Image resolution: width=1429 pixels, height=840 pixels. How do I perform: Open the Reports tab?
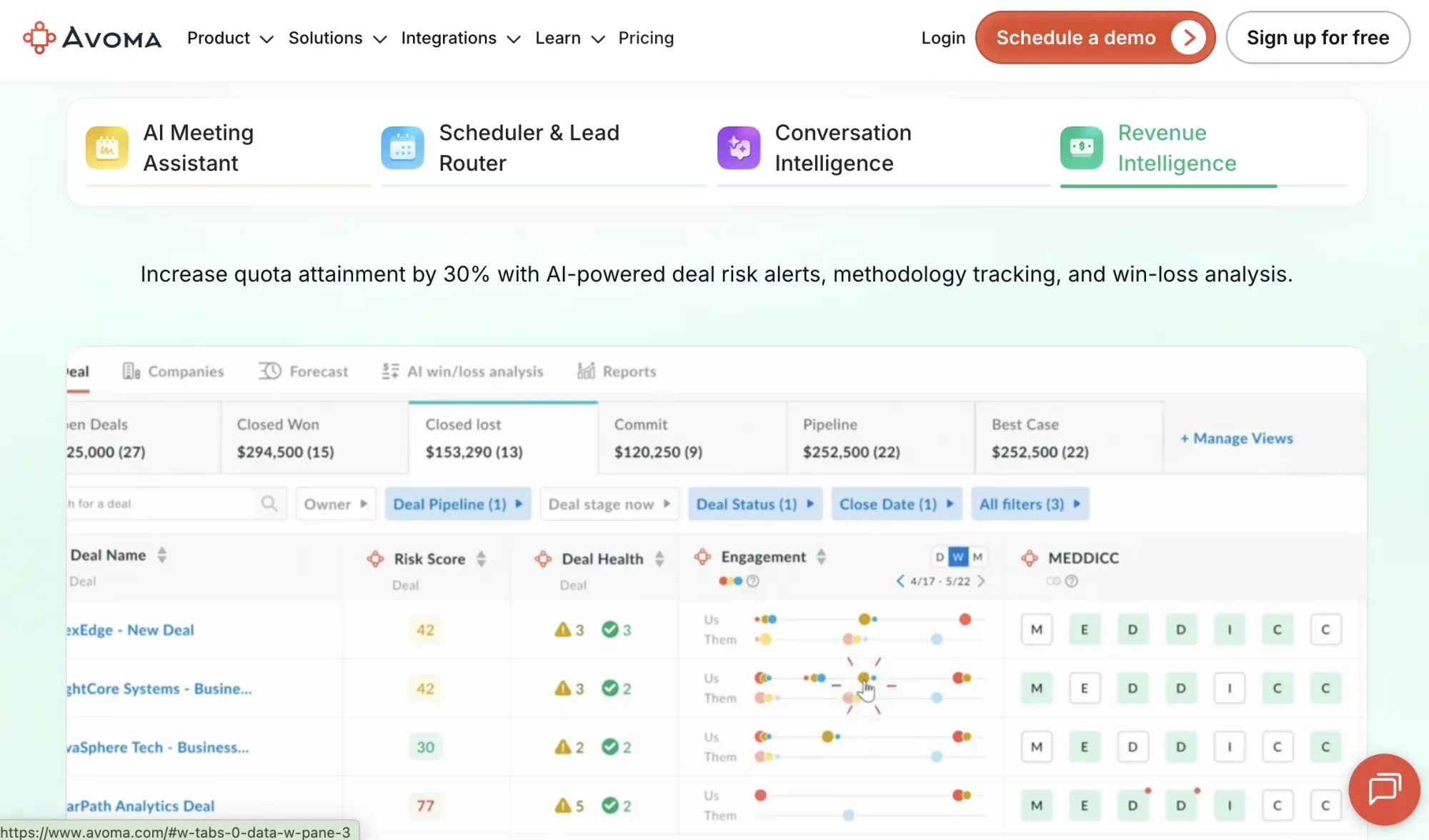[x=617, y=371]
